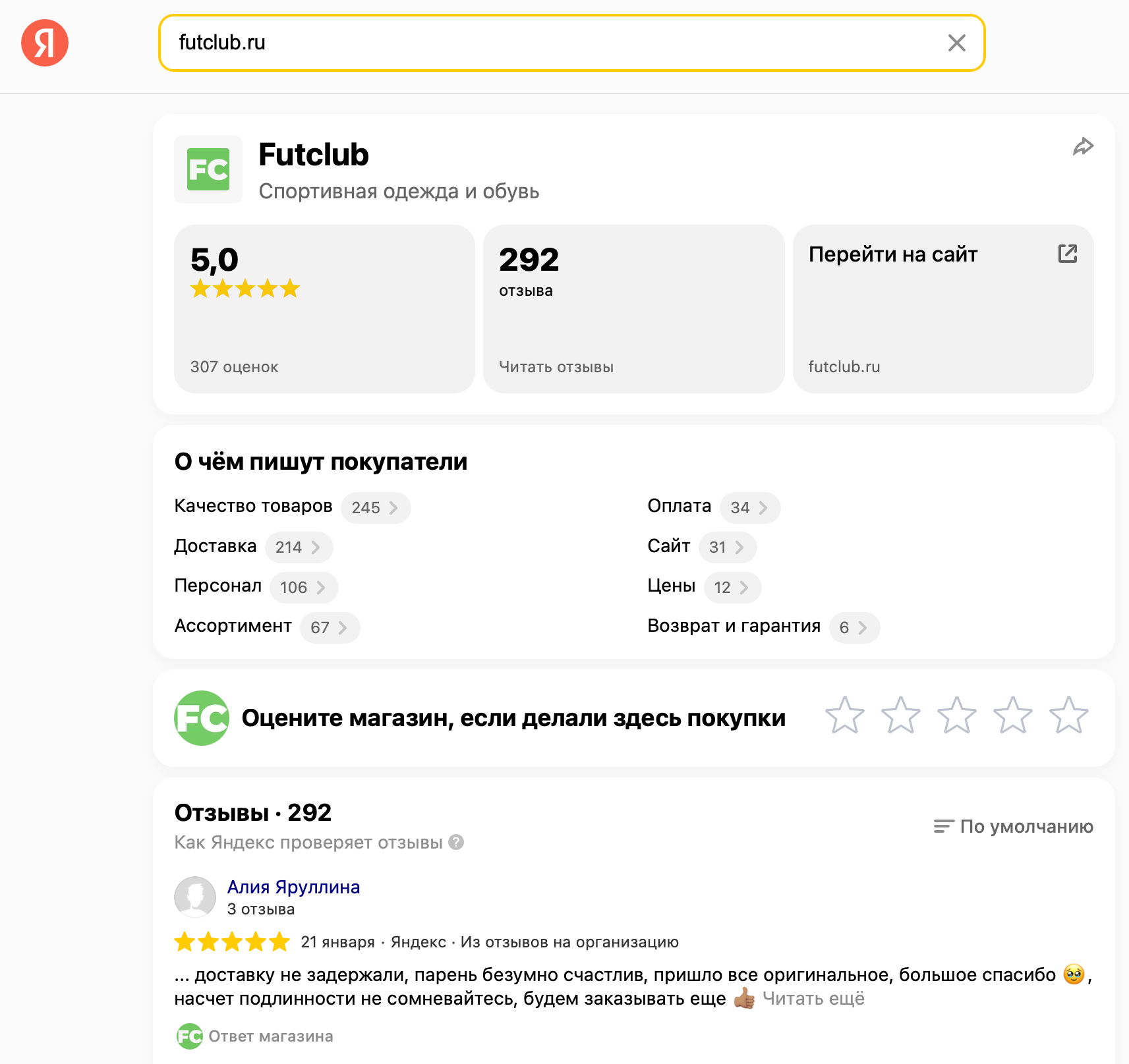
Task: Click small FC icon by Ответ магазина
Action: point(190,1036)
